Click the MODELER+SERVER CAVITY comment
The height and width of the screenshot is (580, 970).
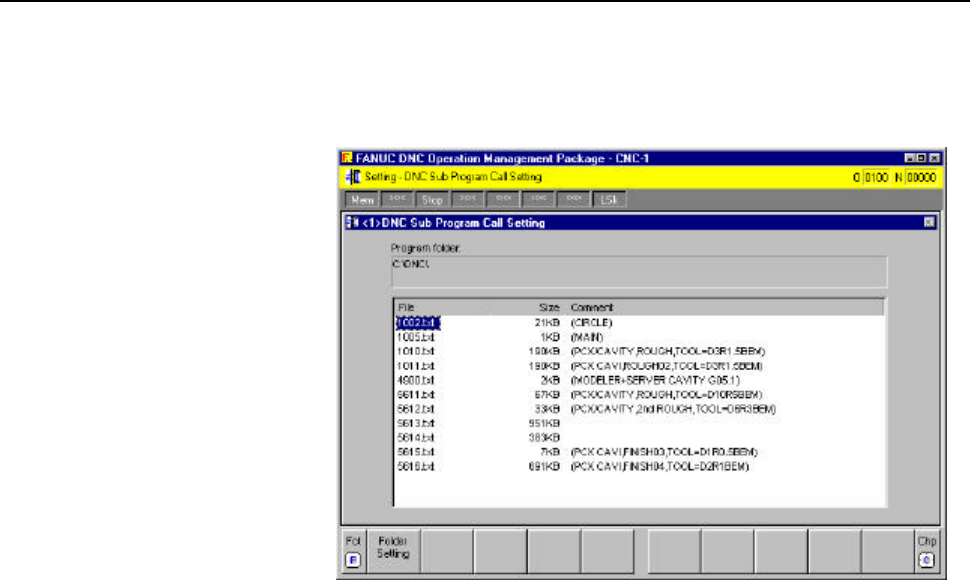pos(655,380)
